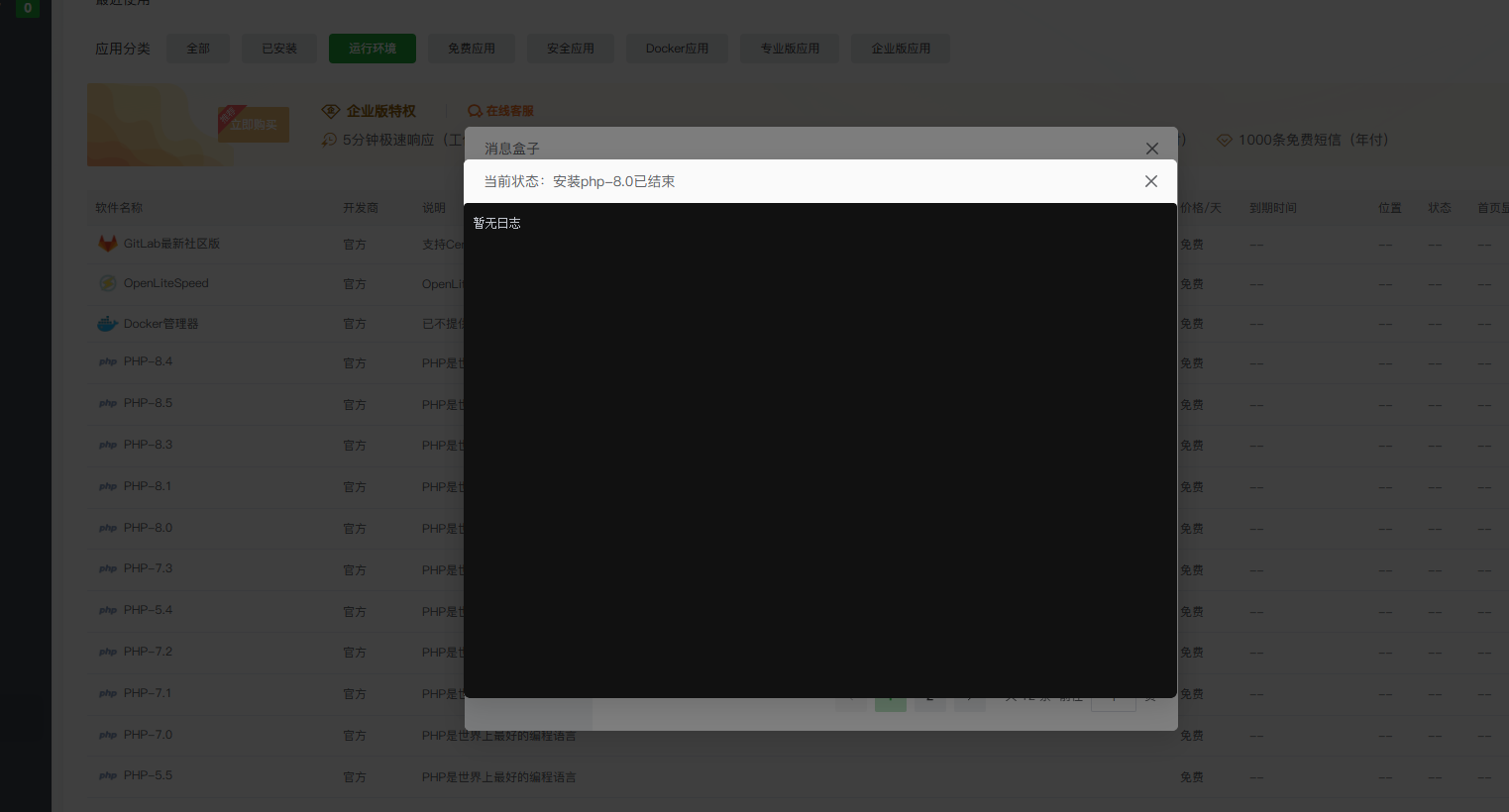Open the PHP-8.4 software entry
Viewport: 1509px width, 812px height.
coord(148,361)
